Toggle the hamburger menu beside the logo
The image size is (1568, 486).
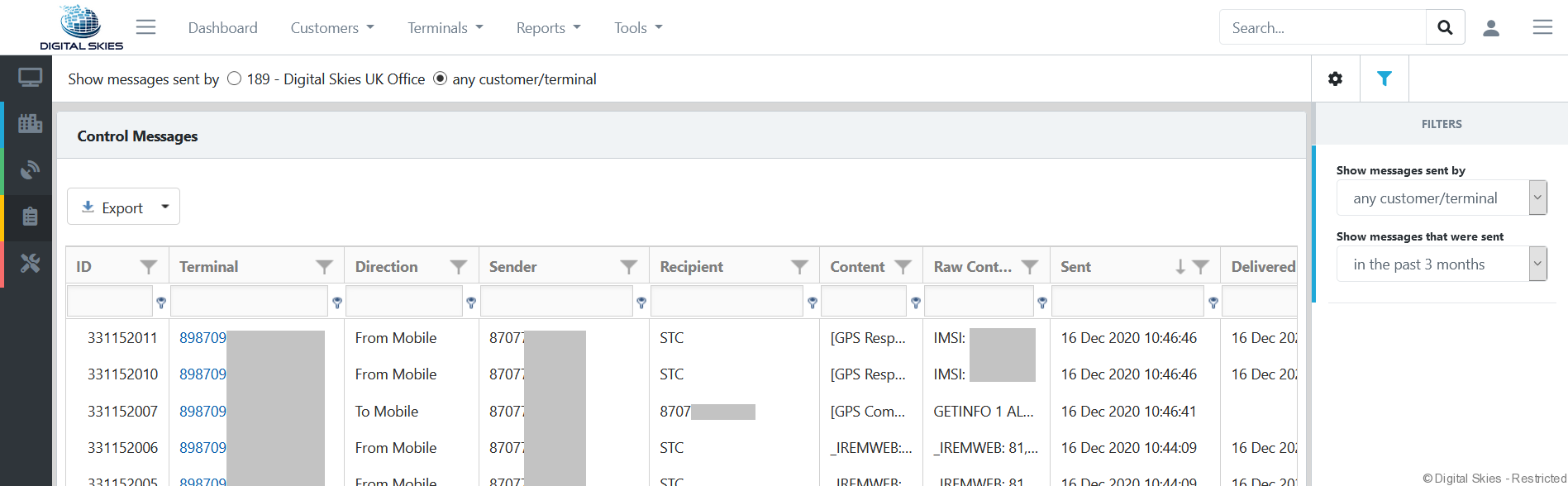coord(145,27)
